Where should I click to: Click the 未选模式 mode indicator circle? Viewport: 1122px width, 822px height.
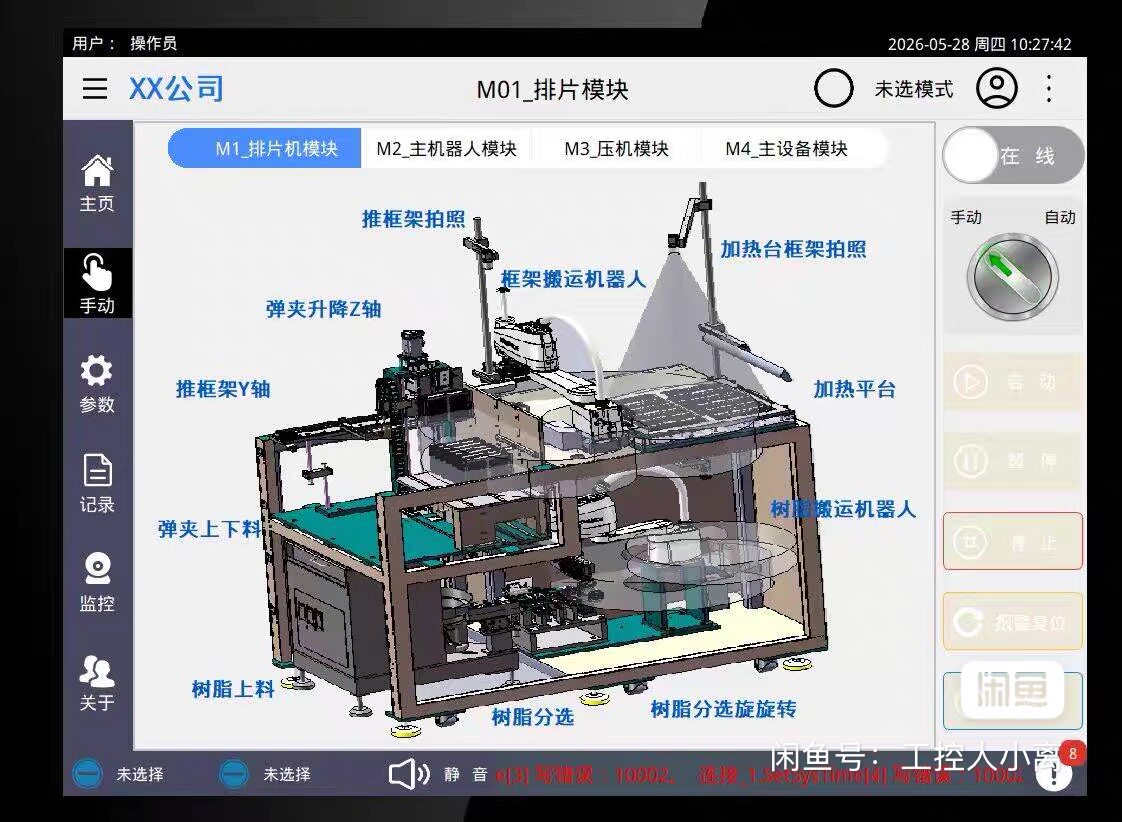click(834, 89)
